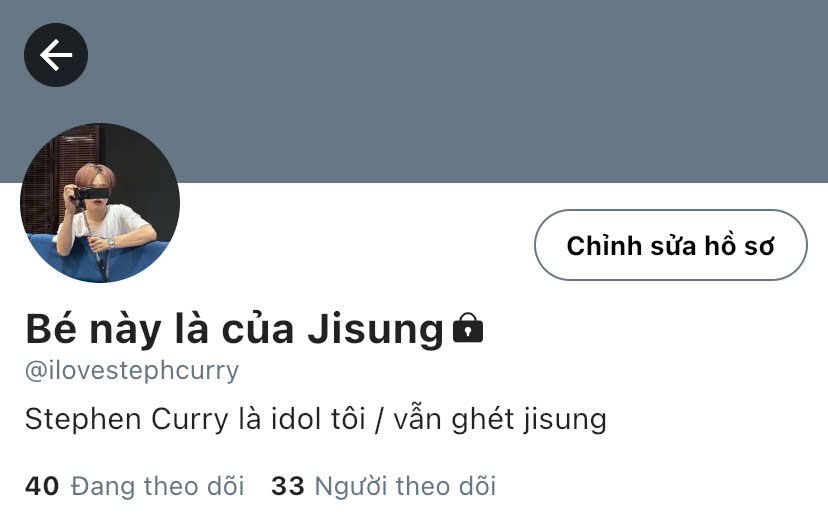The width and height of the screenshot is (828, 529).
Task: Click the following count number 40
Action: (x=42, y=486)
